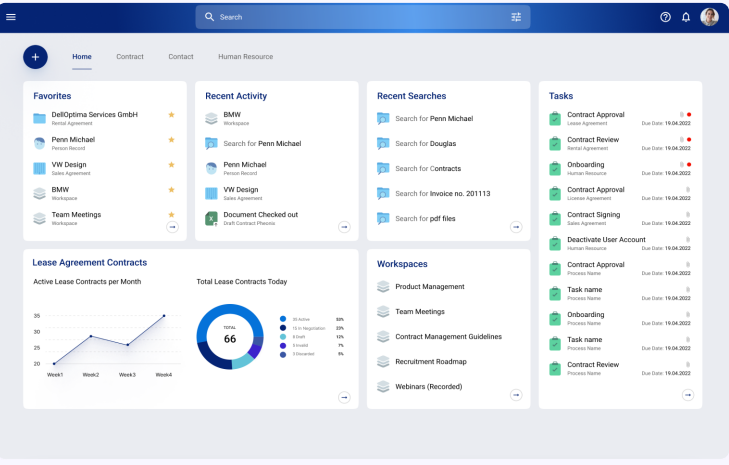Toggle star for Team Meetings favorite
Image resolution: width=729 pixels, height=465 pixels.
(171, 214)
